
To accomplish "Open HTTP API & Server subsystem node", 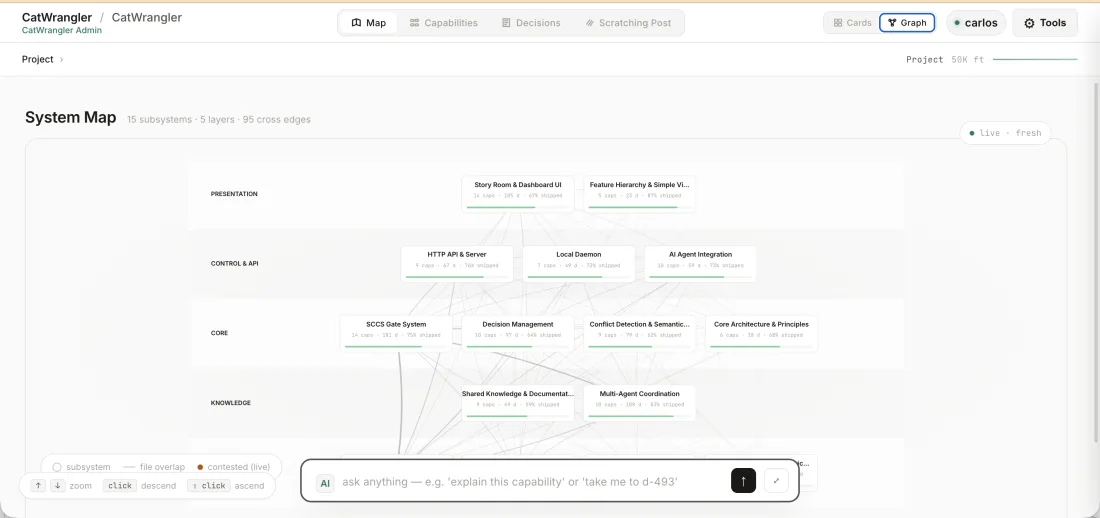I will (457, 264).
